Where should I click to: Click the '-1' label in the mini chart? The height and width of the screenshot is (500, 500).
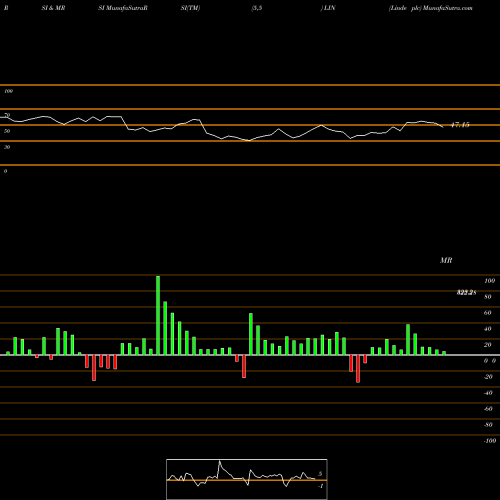tap(321, 486)
